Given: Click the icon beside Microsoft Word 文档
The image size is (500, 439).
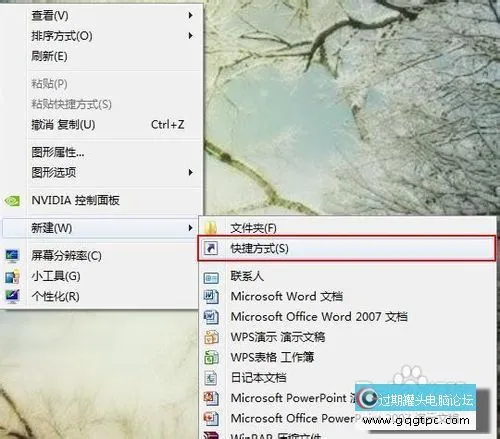Looking at the screenshot, I should [x=211, y=297].
